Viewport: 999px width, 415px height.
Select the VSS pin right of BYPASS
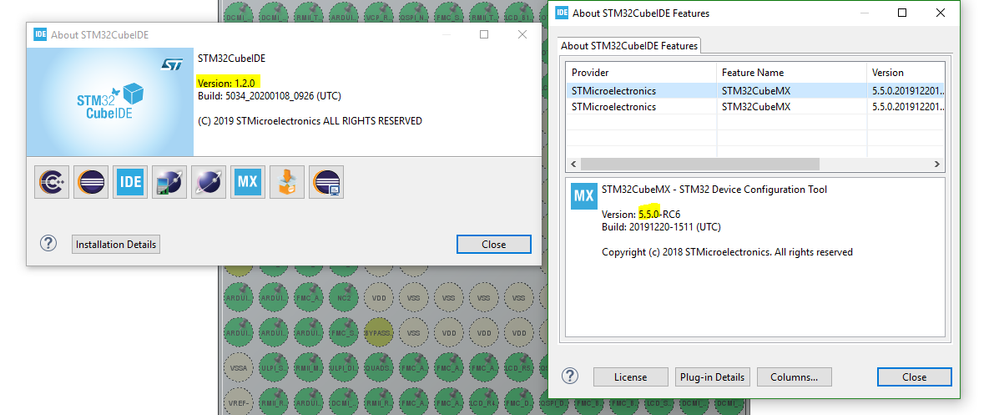pos(413,333)
